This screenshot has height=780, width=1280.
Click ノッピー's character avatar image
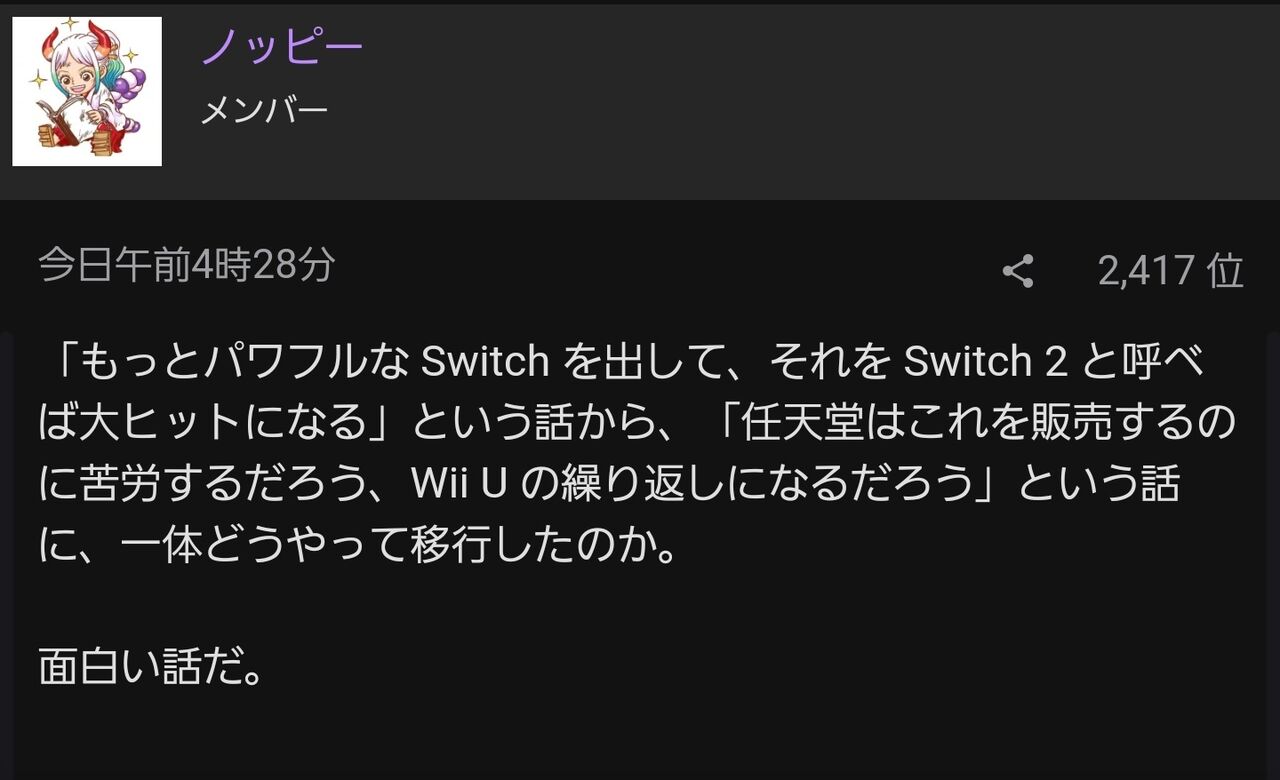pyautogui.click(x=87, y=91)
